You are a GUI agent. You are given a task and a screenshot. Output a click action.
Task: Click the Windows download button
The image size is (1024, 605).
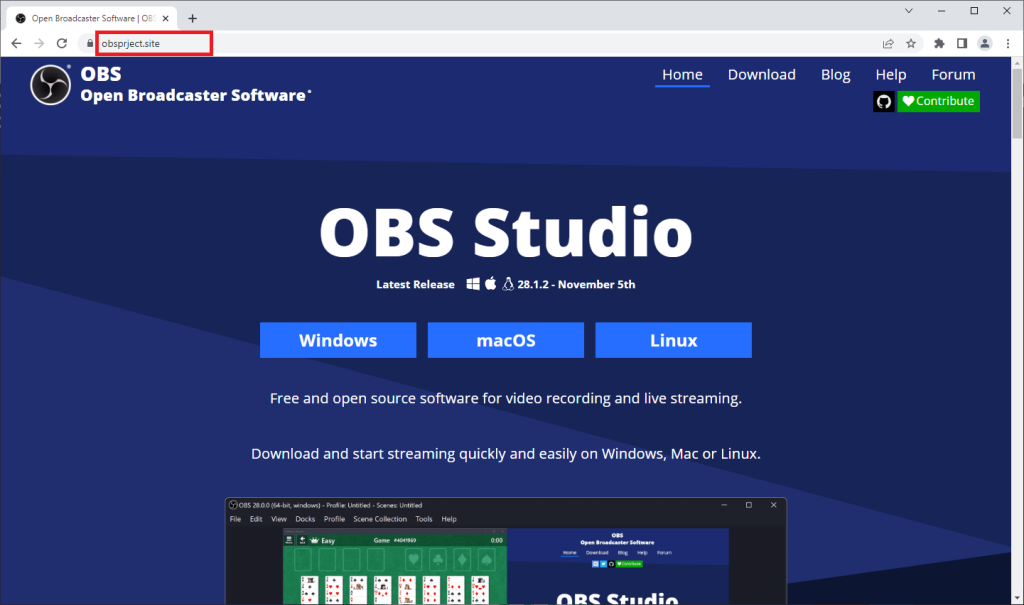[338, 340]
